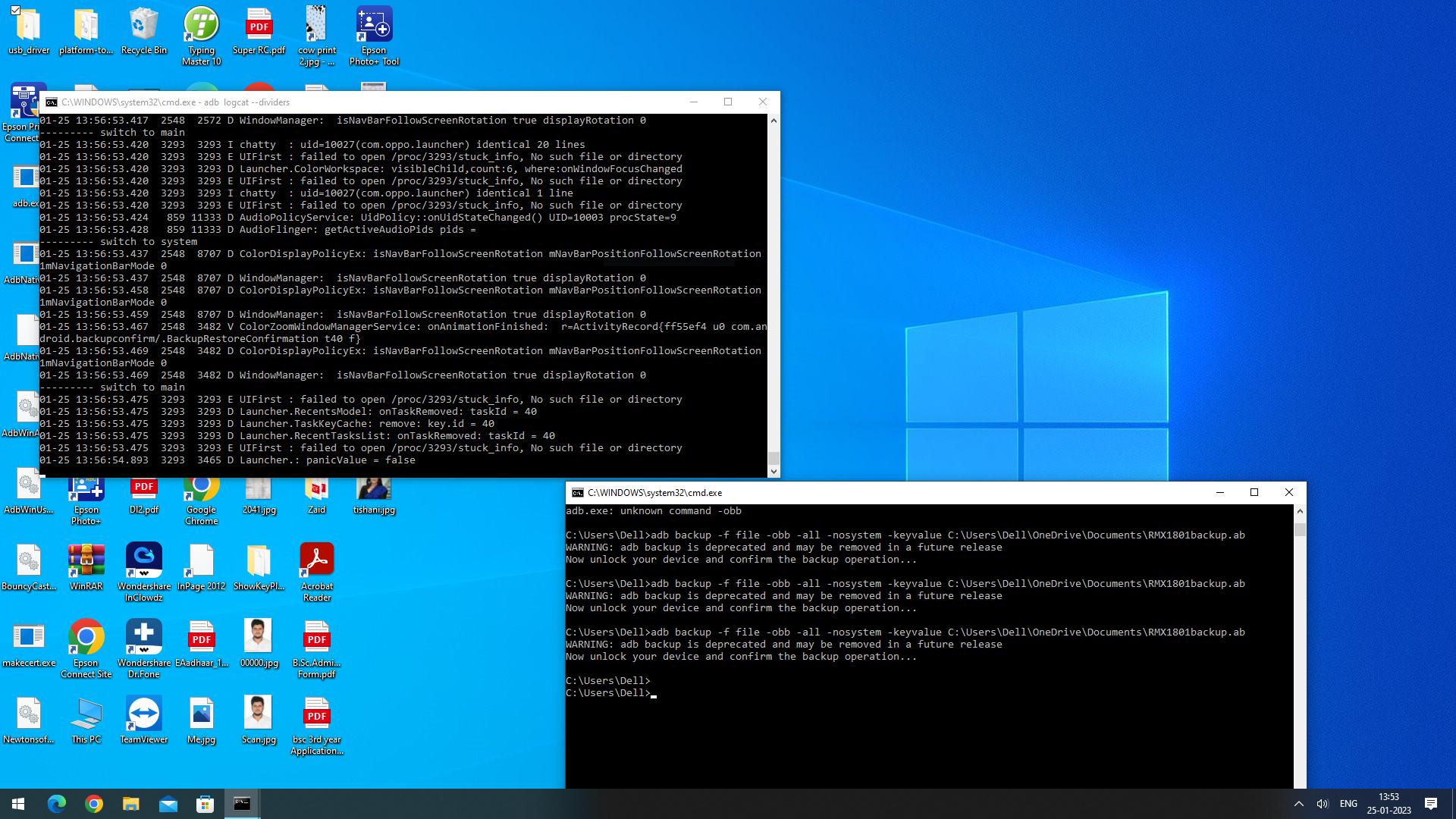Viewport: 1456px width, 819px height.
Task: Launch Microsoft Edge from taskbar
Action: (56, 804)
